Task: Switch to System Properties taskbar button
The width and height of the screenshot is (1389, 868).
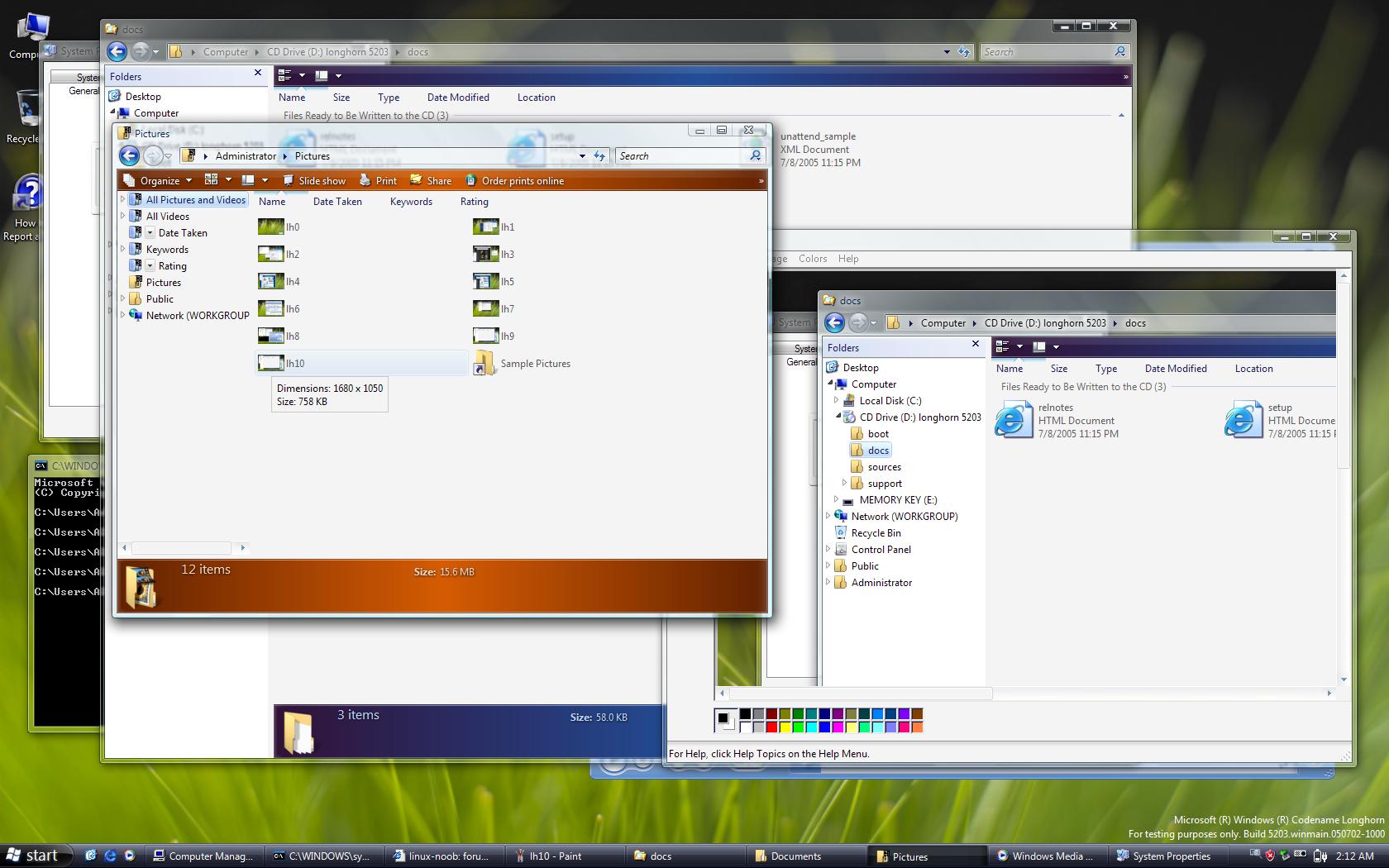Action: click(1170, 856)
